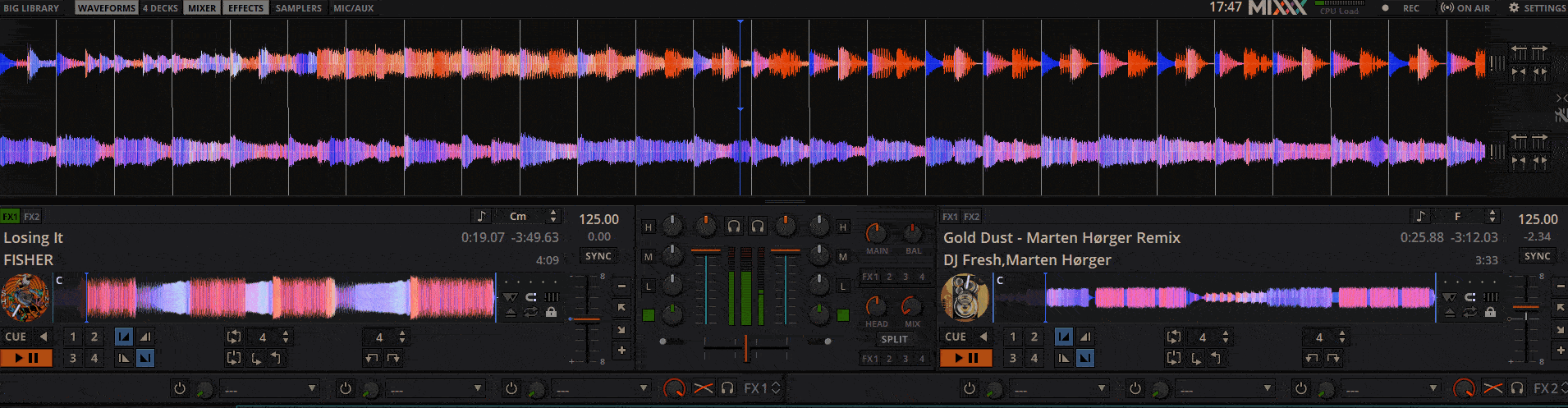Open the first effect dropdown in FX2 unit
The height and width of the screenshot is (408, 1568).
coord(1059,388)
